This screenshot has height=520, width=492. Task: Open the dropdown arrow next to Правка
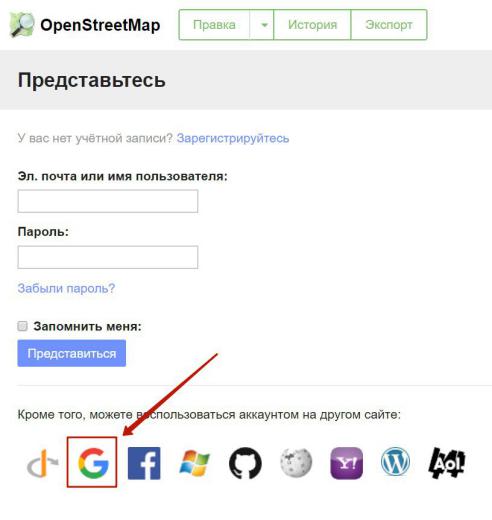(262, 25)
